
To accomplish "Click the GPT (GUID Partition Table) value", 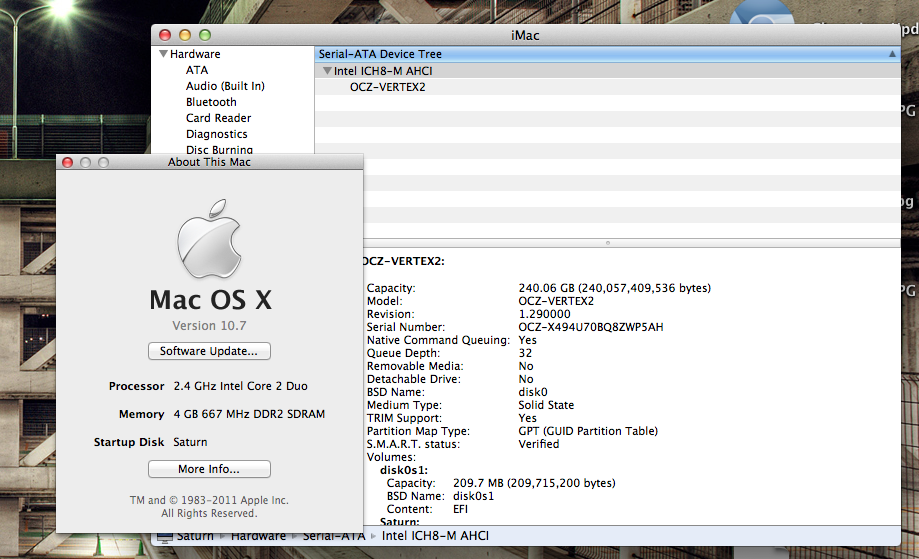I will point(588,431).
